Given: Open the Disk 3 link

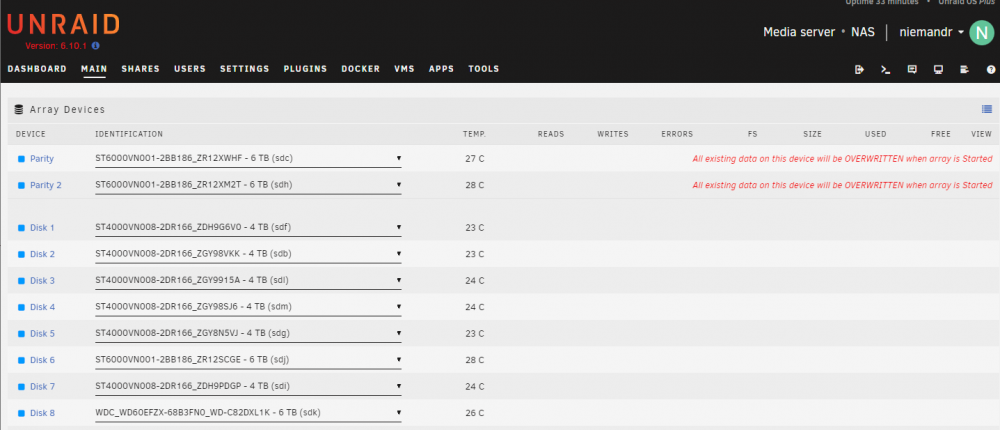Looking at the screenshot, I should (42, 281).
